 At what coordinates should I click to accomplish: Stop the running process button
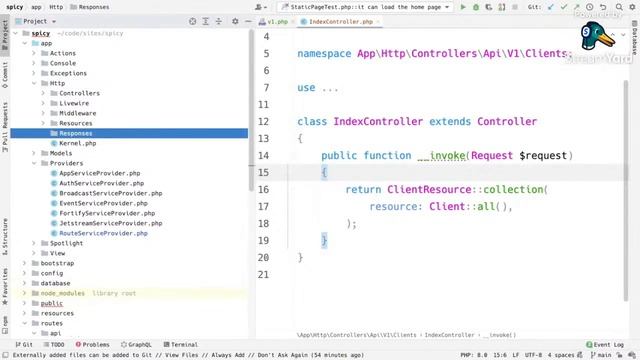(515, 7)
